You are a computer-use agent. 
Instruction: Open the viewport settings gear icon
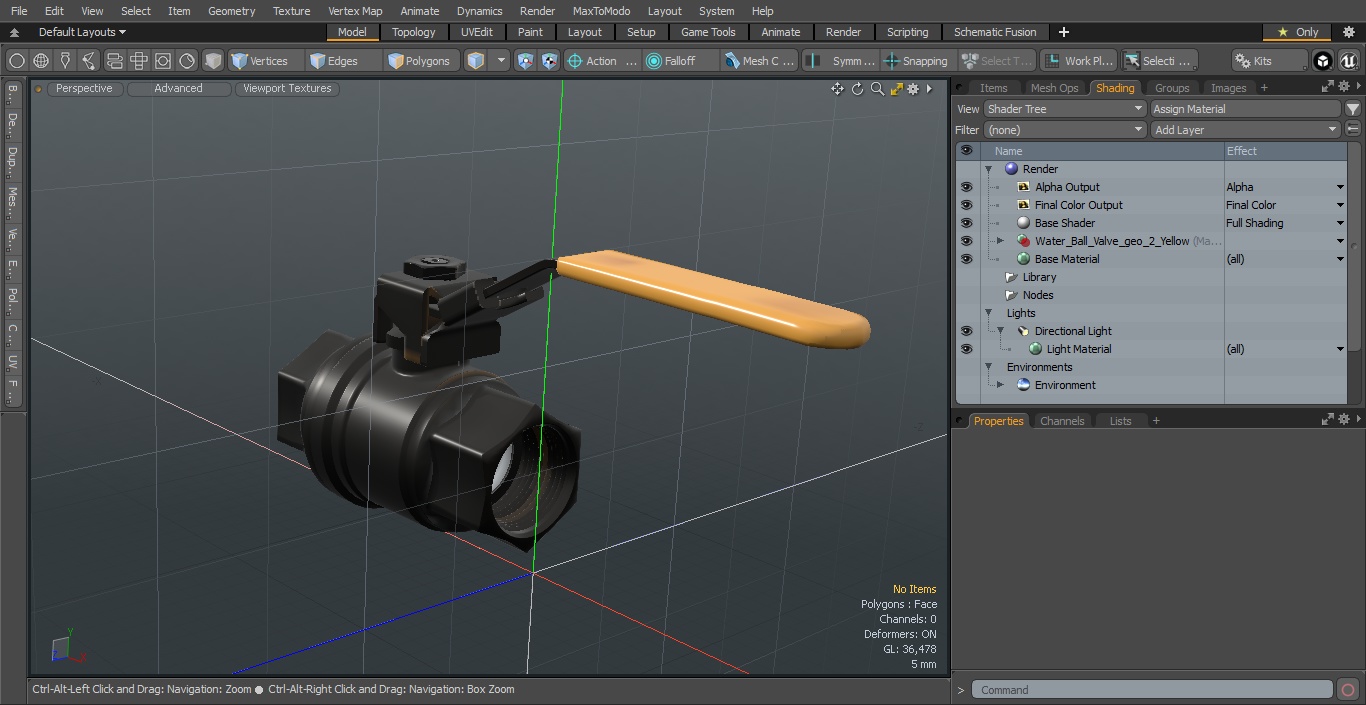tap(913, 89)
